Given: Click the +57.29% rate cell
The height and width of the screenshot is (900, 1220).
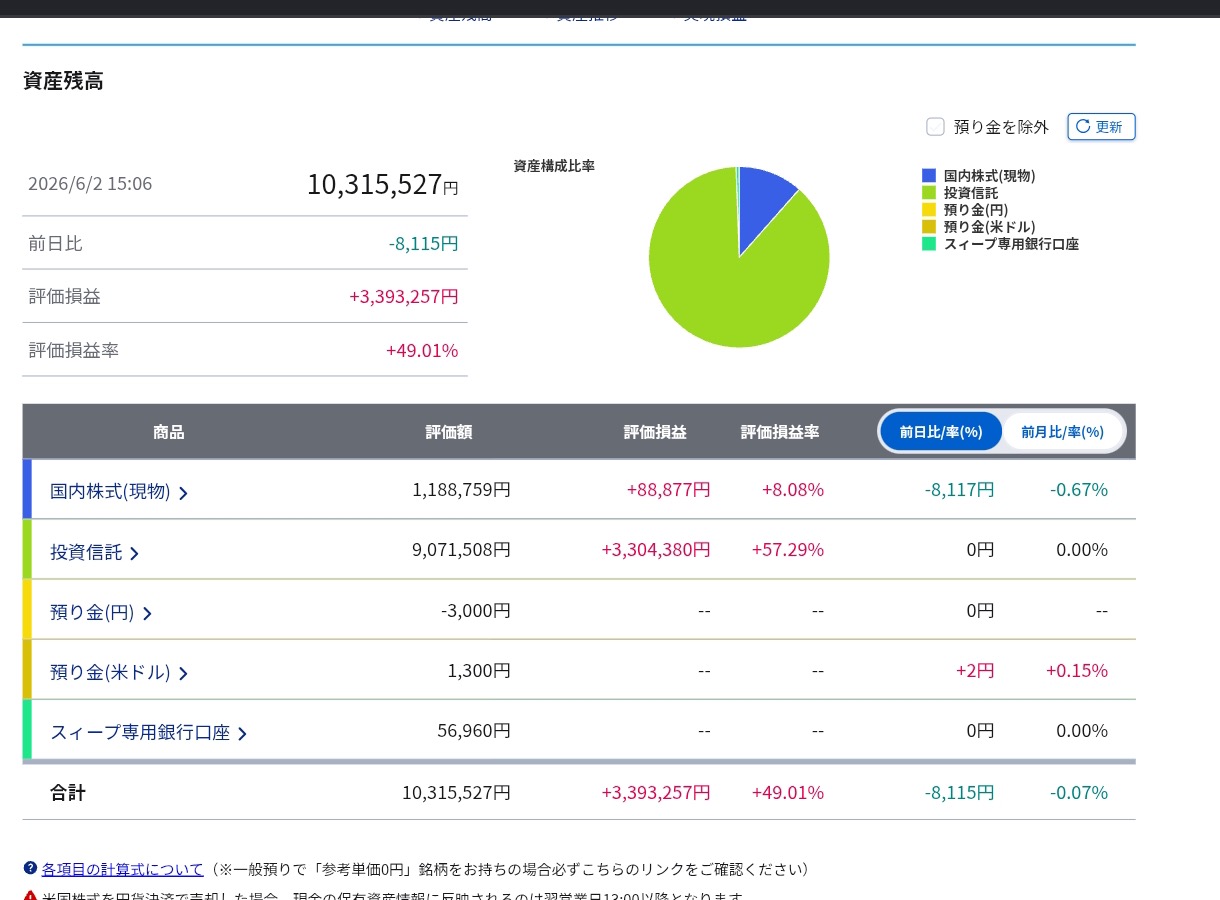Looking at the screenshot, I should (x=788, y=550).
